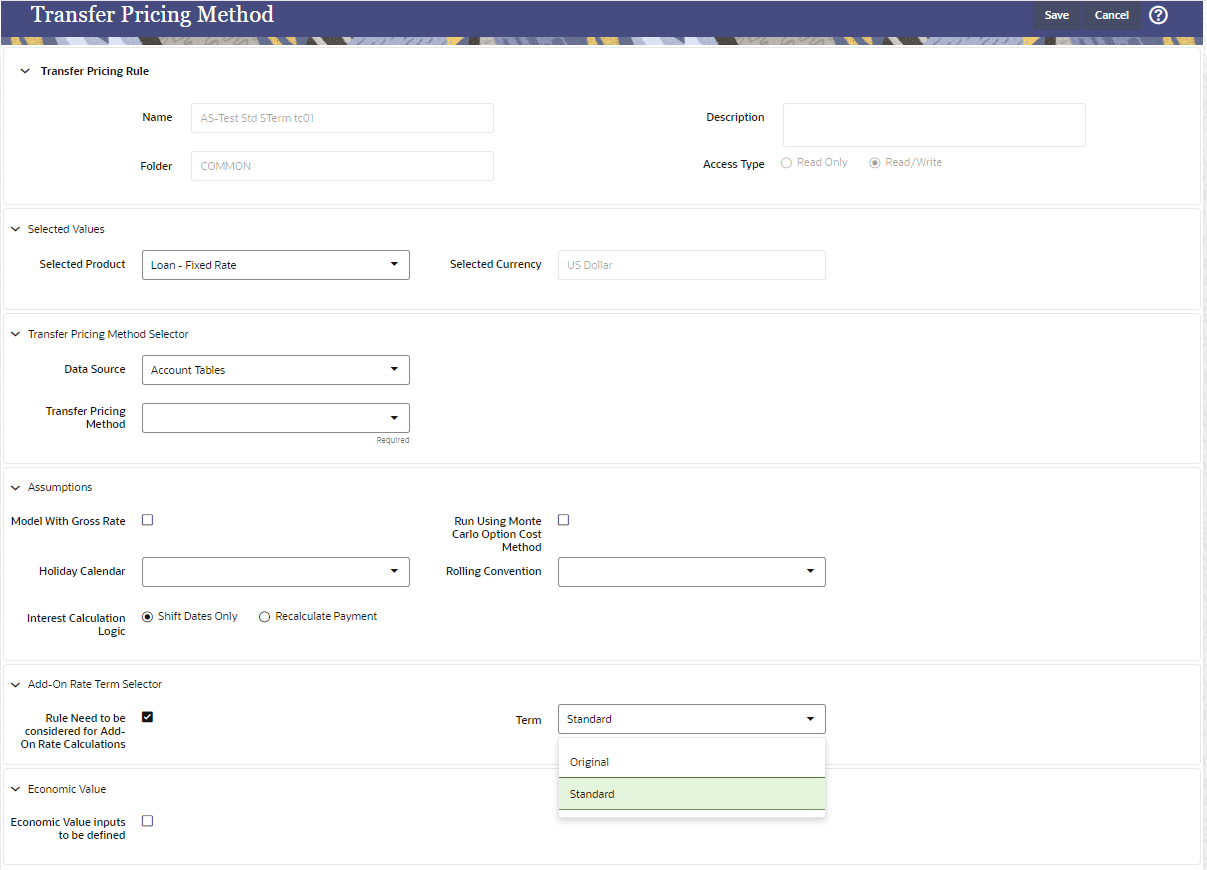1207x870 pixels.
Task: Click the Description text box
Action: tap(933, 124)
